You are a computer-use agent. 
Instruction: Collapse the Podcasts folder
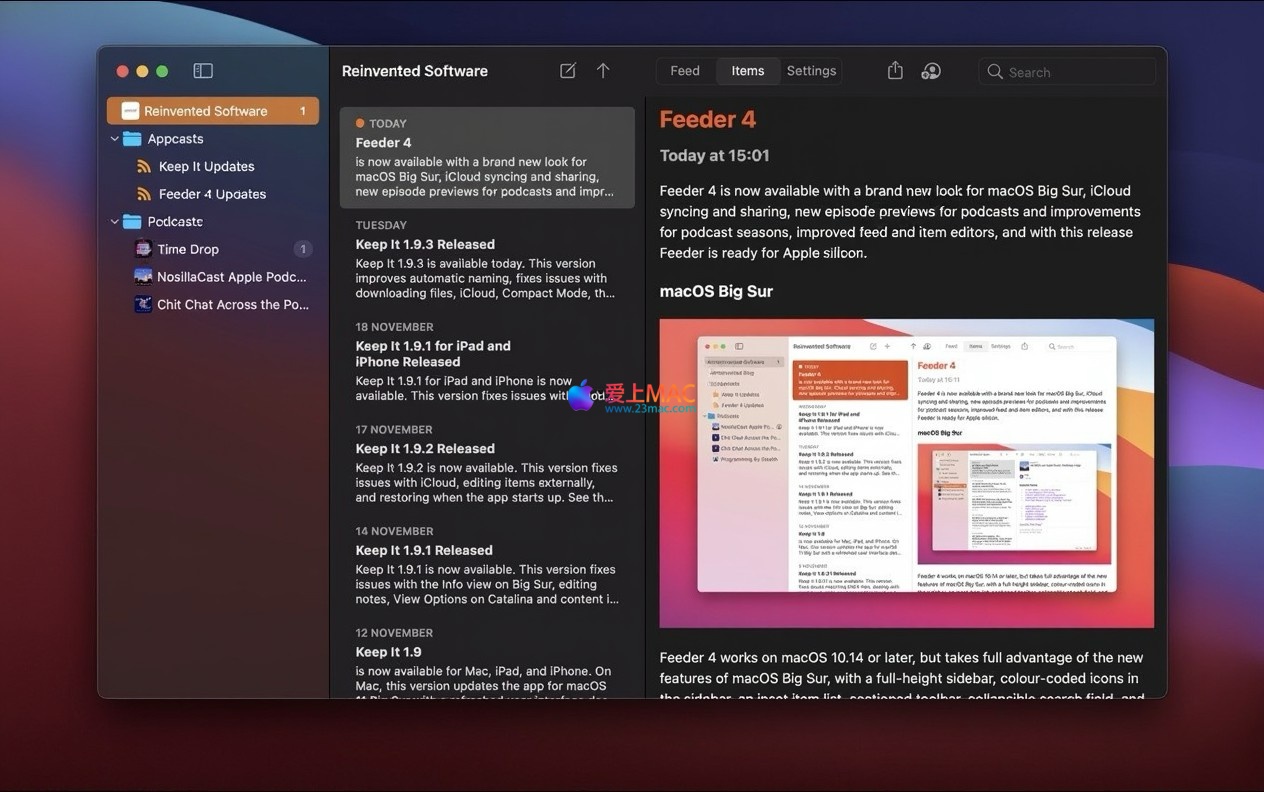click(115, 222)
